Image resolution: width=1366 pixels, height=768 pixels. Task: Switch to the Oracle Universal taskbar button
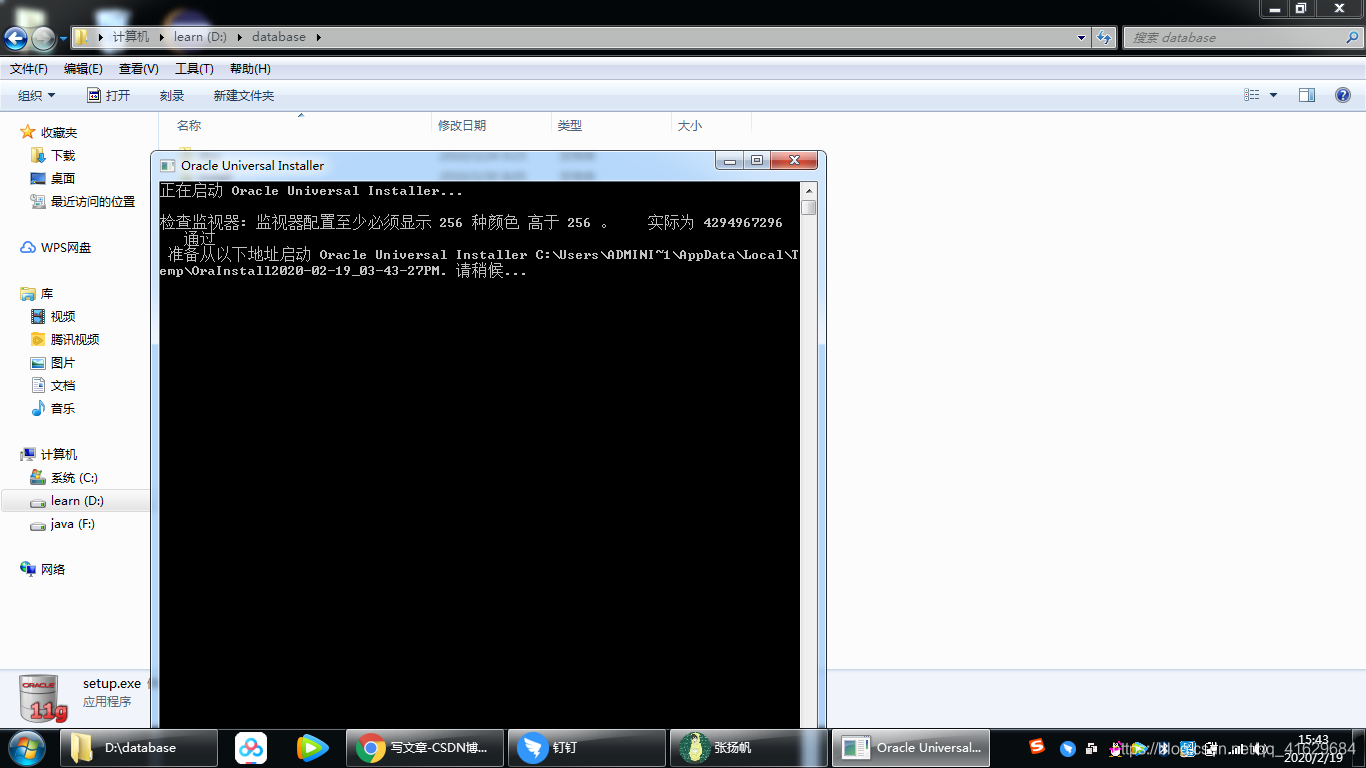910,748
